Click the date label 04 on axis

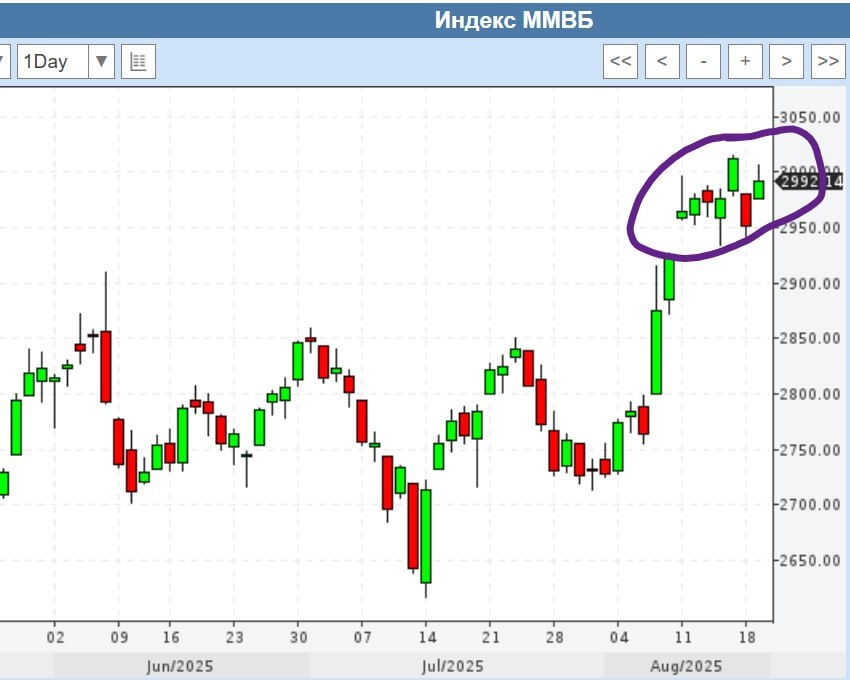[619, 637]
